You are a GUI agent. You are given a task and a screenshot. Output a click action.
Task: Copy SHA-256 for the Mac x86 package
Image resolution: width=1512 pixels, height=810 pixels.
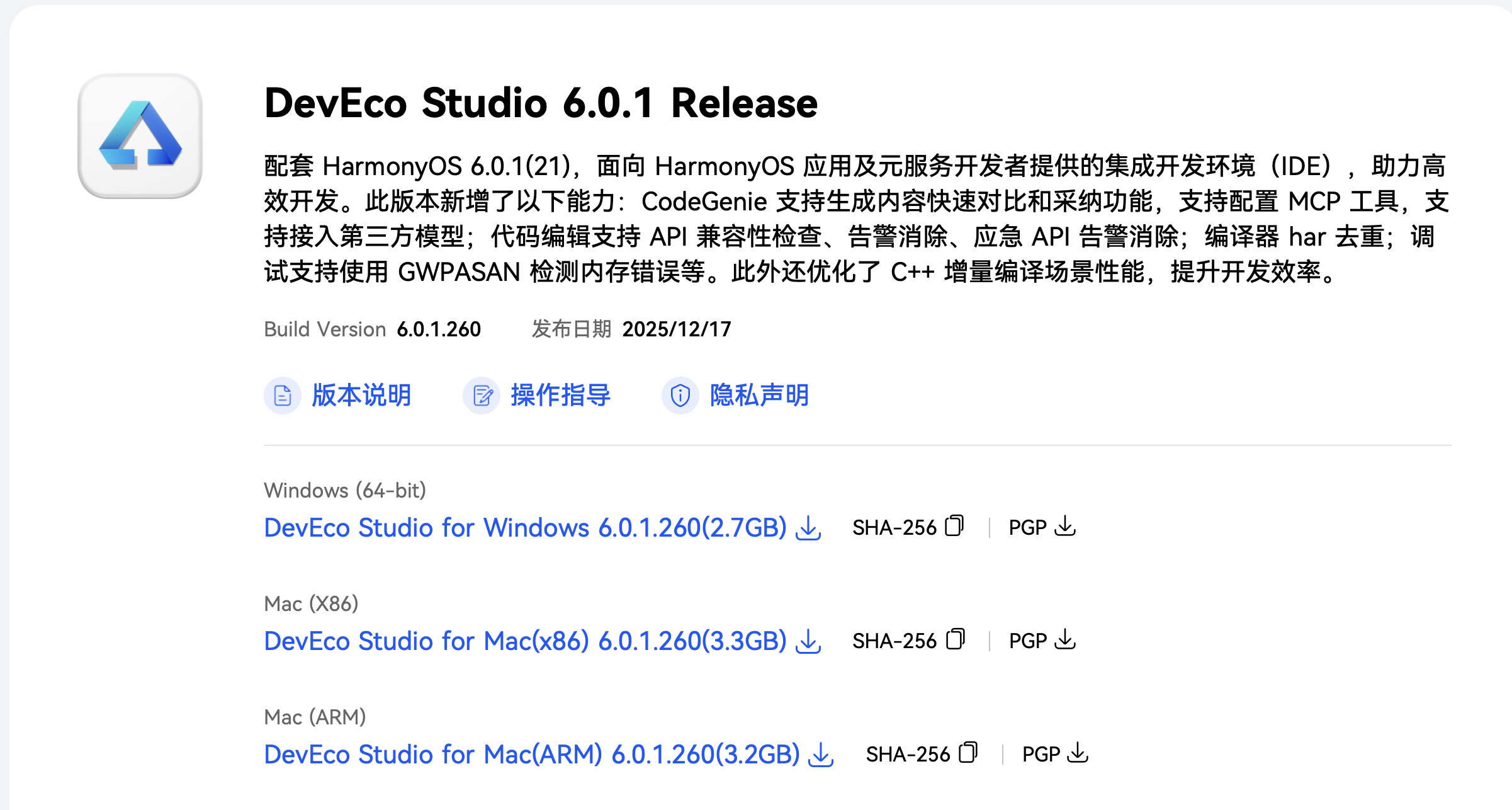[955, 639]
